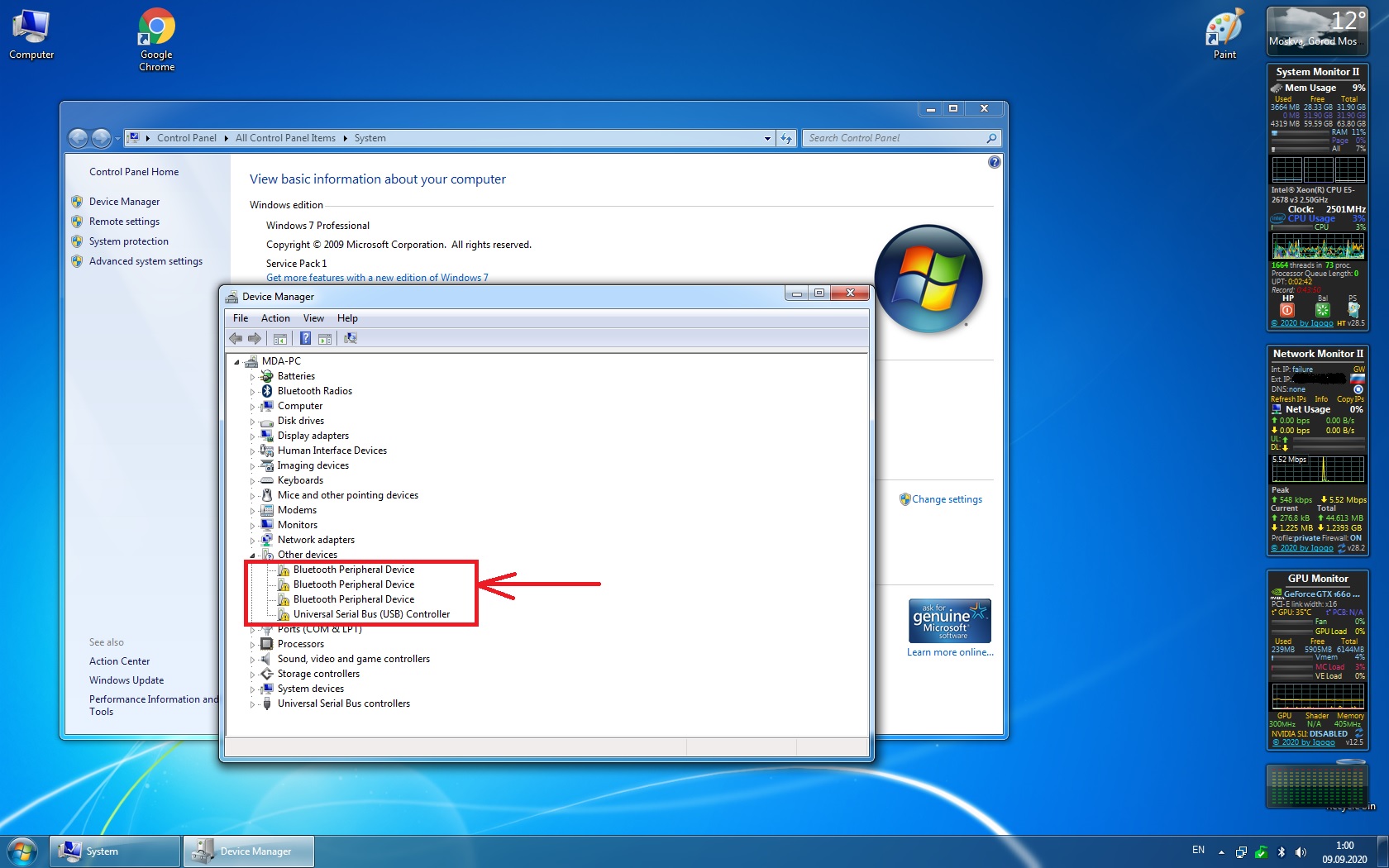Open the Google Chrome desktop icon

coord(156,40)
